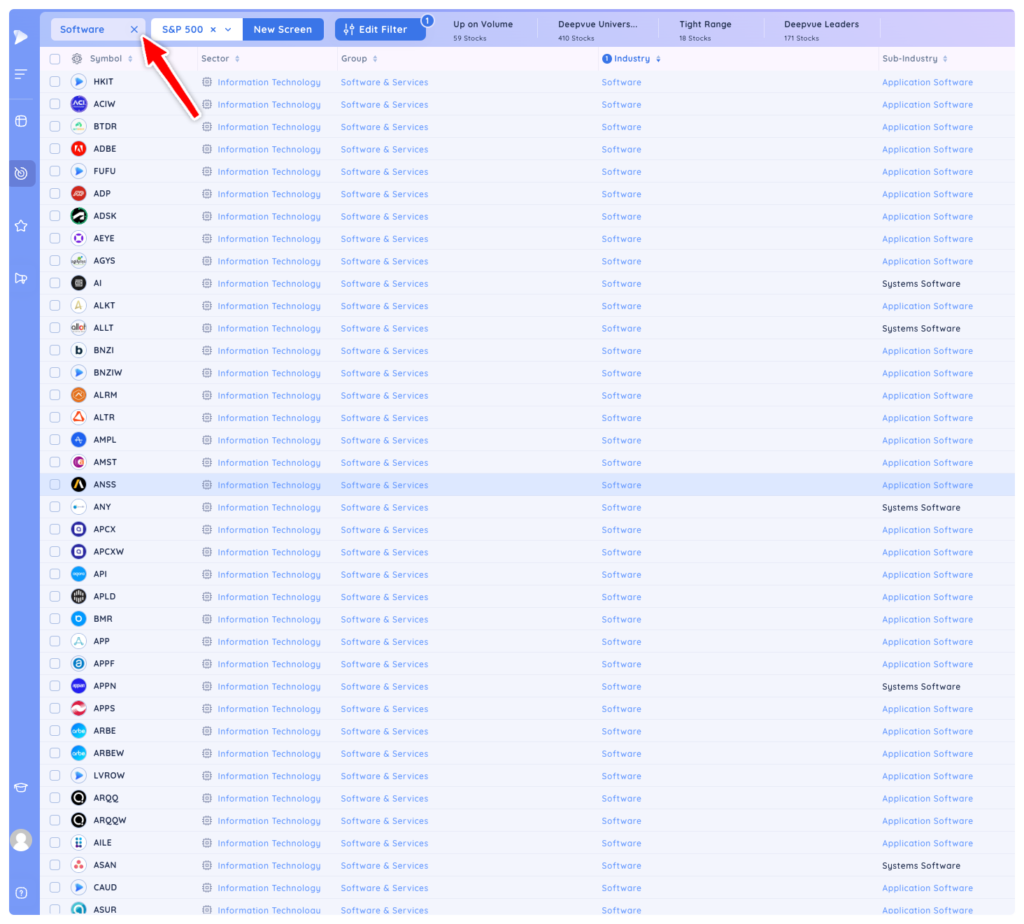Click the ARQQ company logo
Image resolution: width=1024 pixels, height=924 pixels.
pos(78,798)
